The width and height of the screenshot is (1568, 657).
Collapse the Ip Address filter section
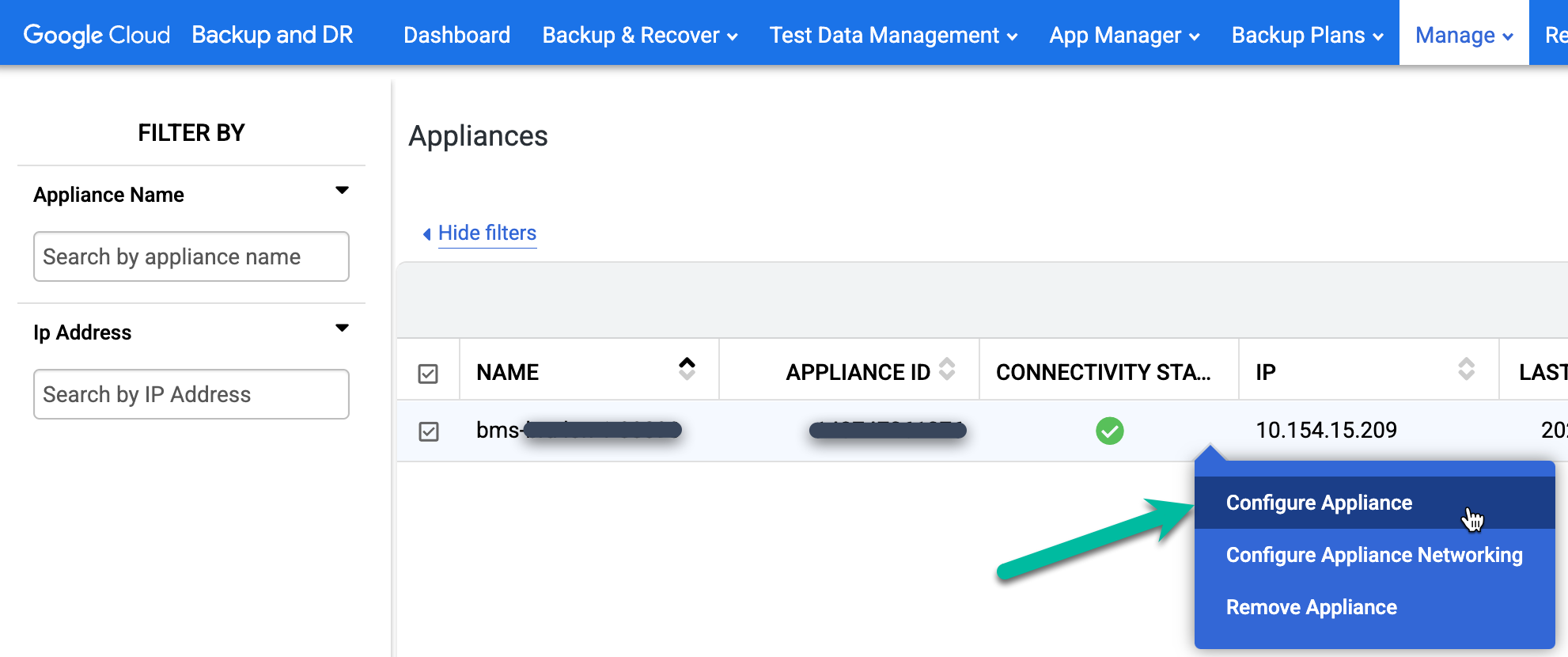[342, 328]
